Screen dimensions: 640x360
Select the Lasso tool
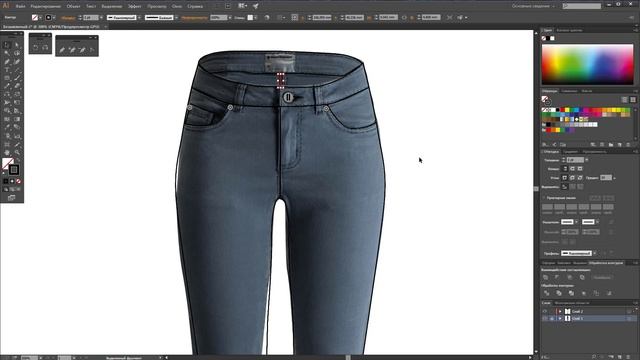tap(17, 53)
